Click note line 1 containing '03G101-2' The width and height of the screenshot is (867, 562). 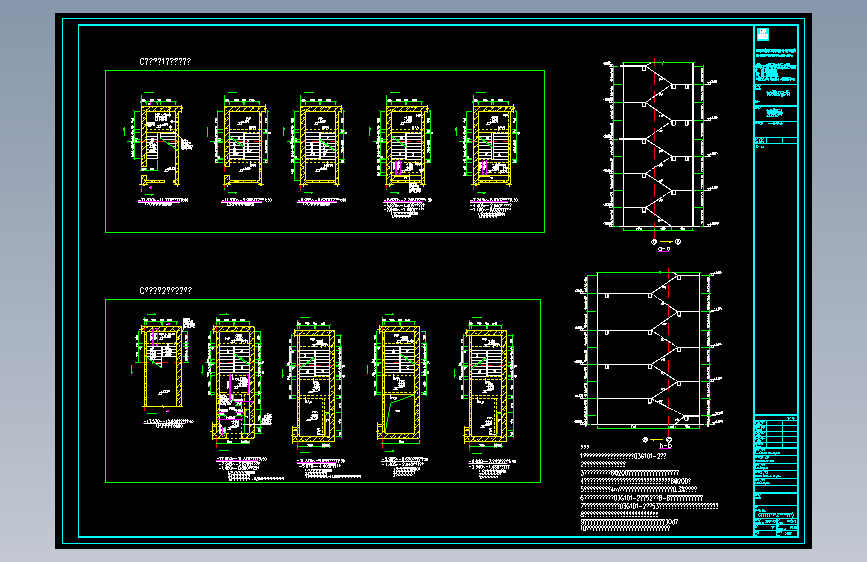point(623,456)
